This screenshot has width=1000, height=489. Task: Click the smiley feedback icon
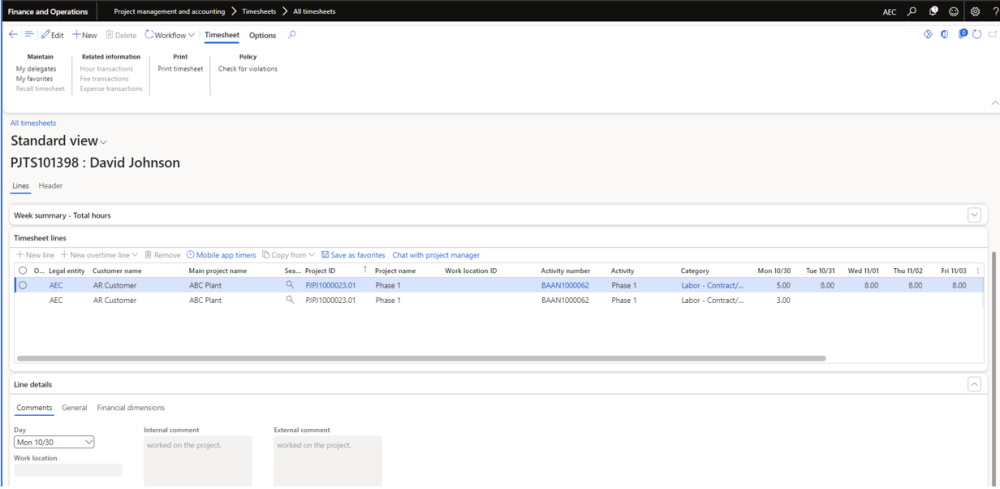[954, 12]
